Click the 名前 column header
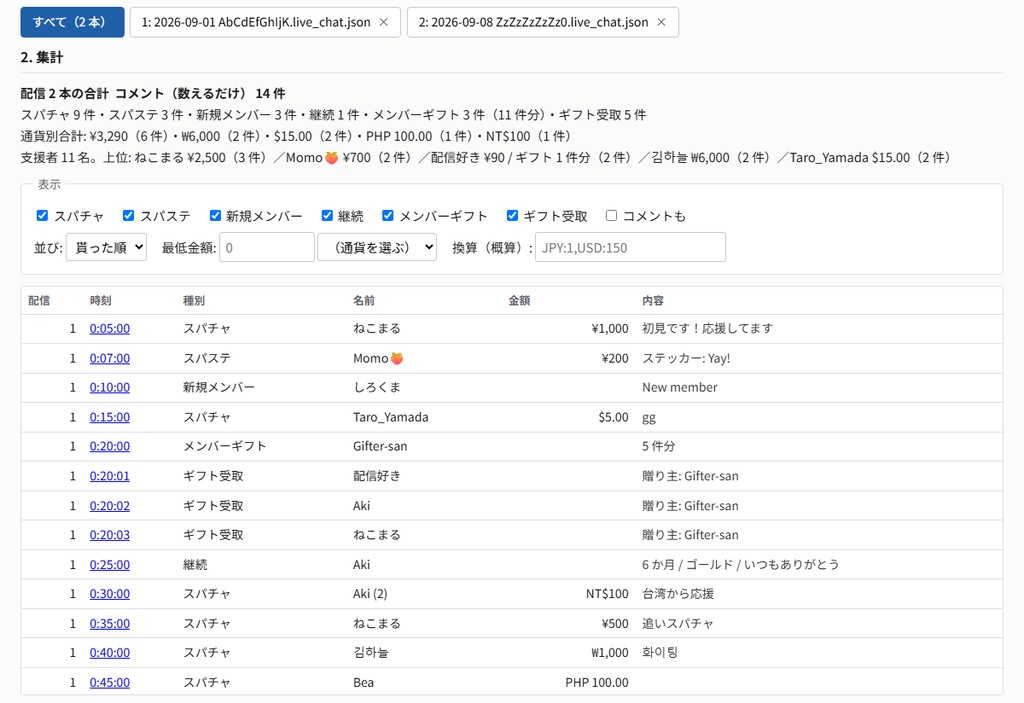The height and width of the screenshot is (703, 1024). [364, 301]
